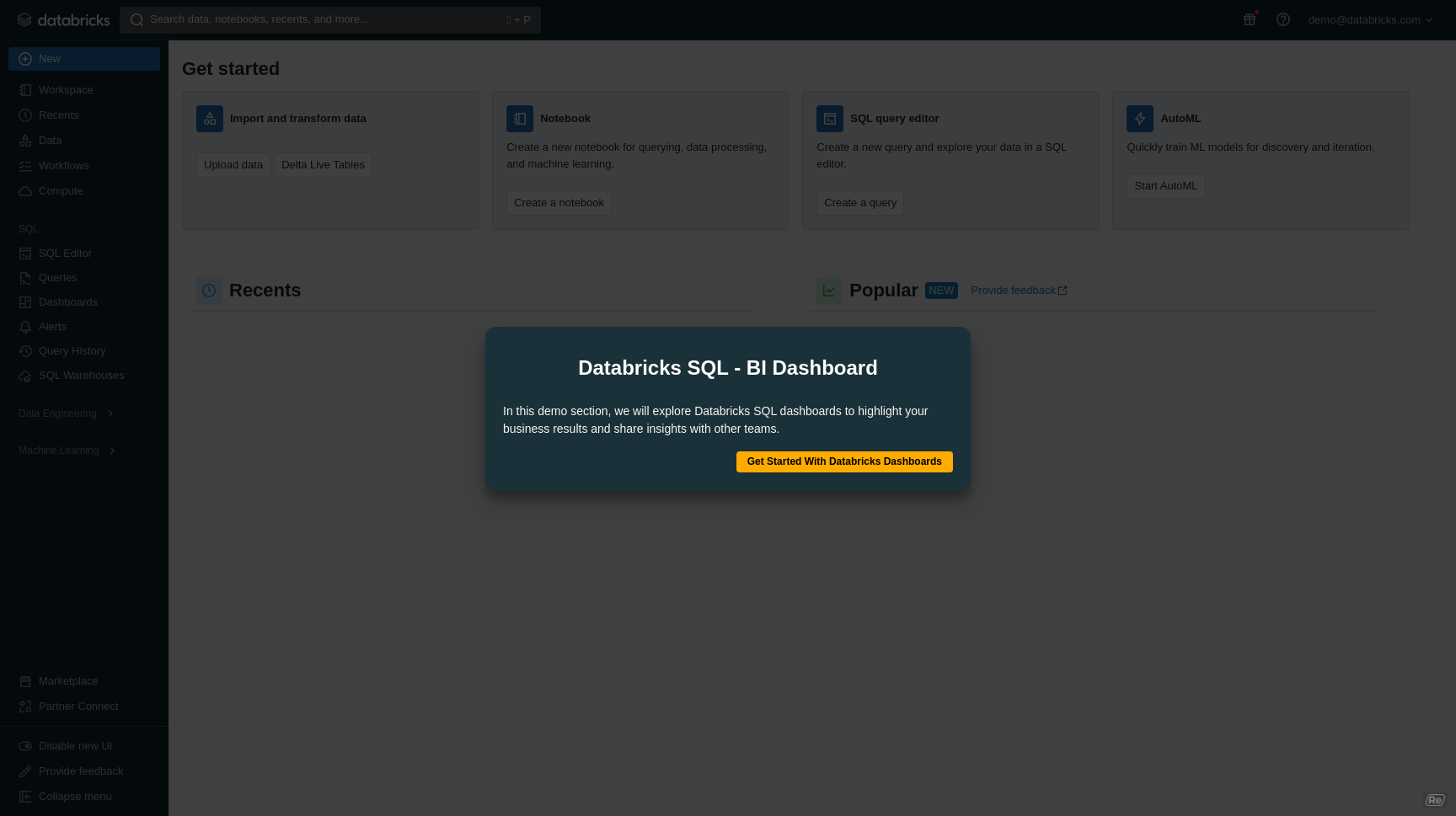Open the help question mark icon

pos(1282,19)
